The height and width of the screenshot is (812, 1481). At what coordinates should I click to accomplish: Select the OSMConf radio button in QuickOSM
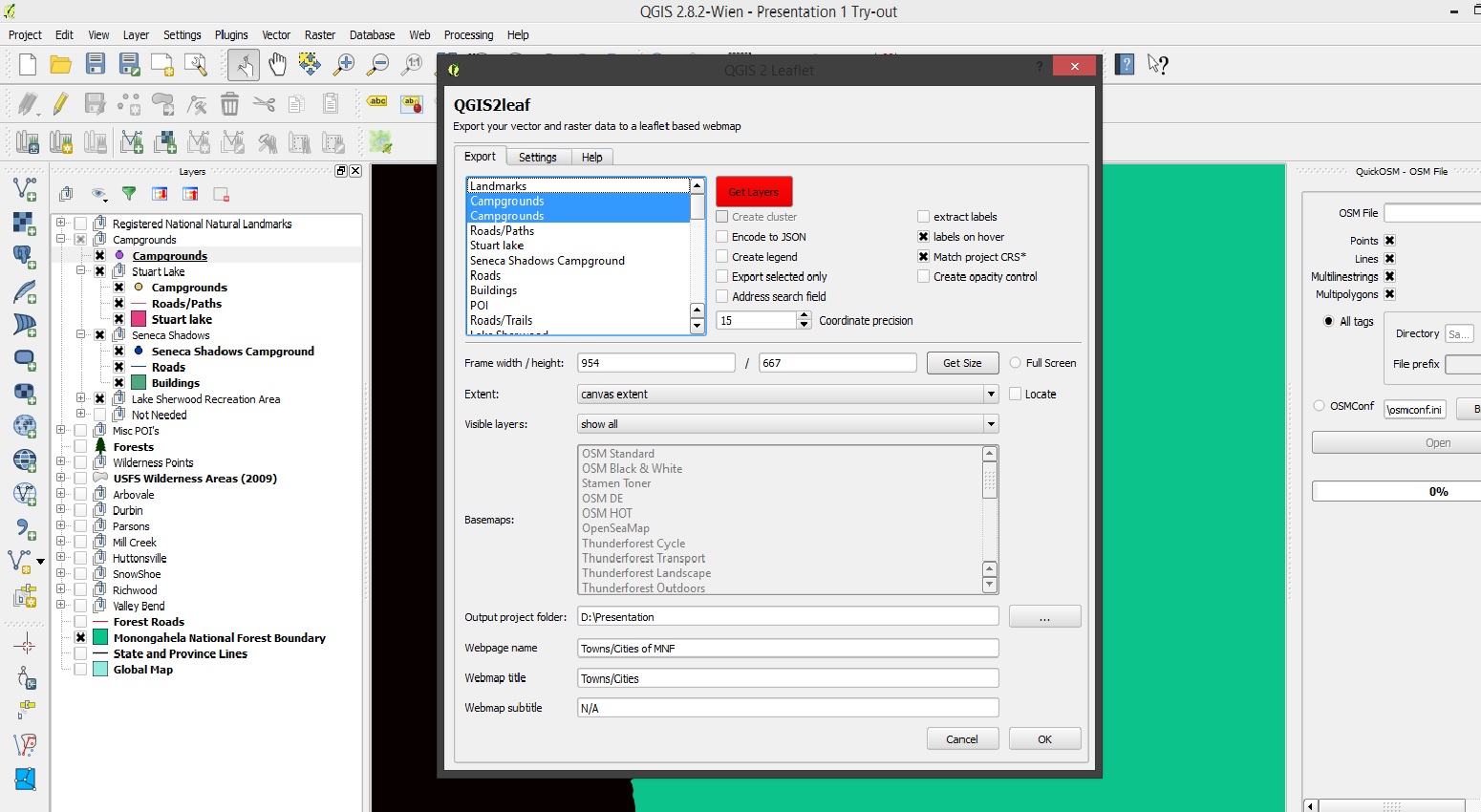click(x=1320, y=406)
